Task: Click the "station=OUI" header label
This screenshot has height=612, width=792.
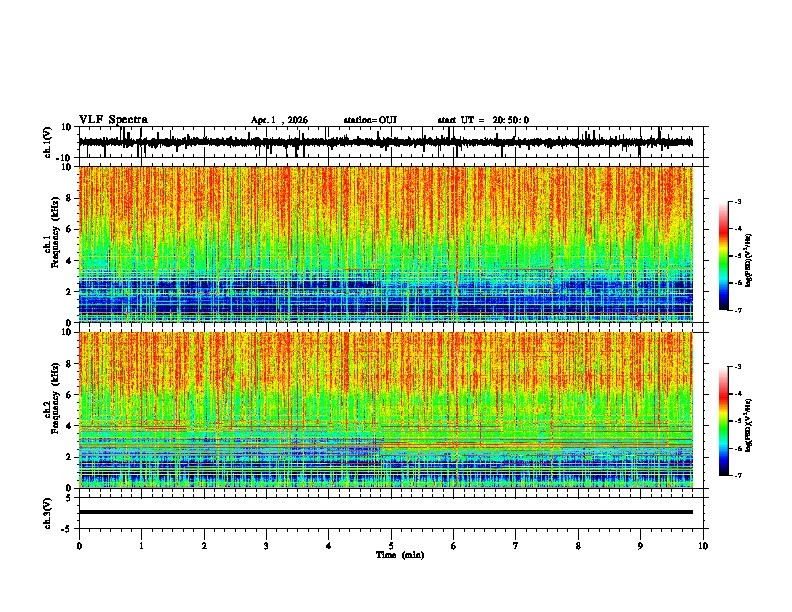Action: [x=370, y=120]
